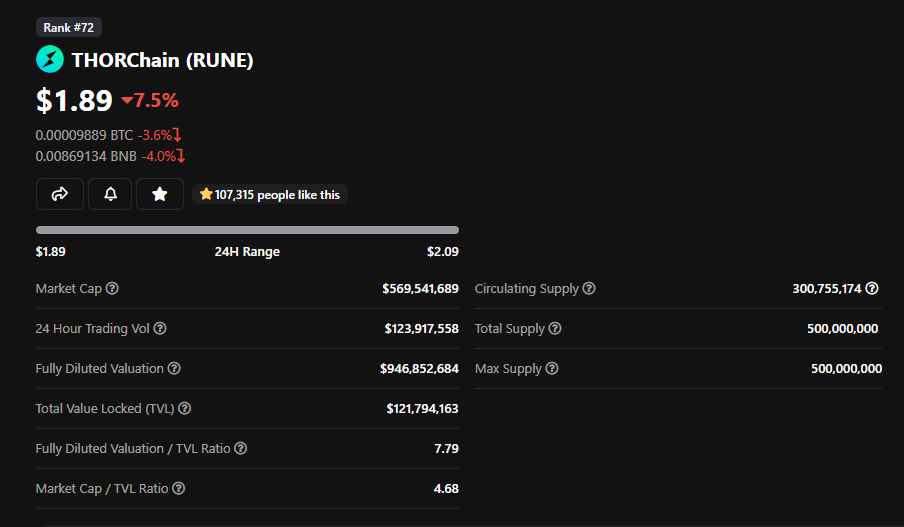Click the BTC price conversion line
The width and height of the screenshot is (904, 527).
pyautogui.click(x=108, y=135)
